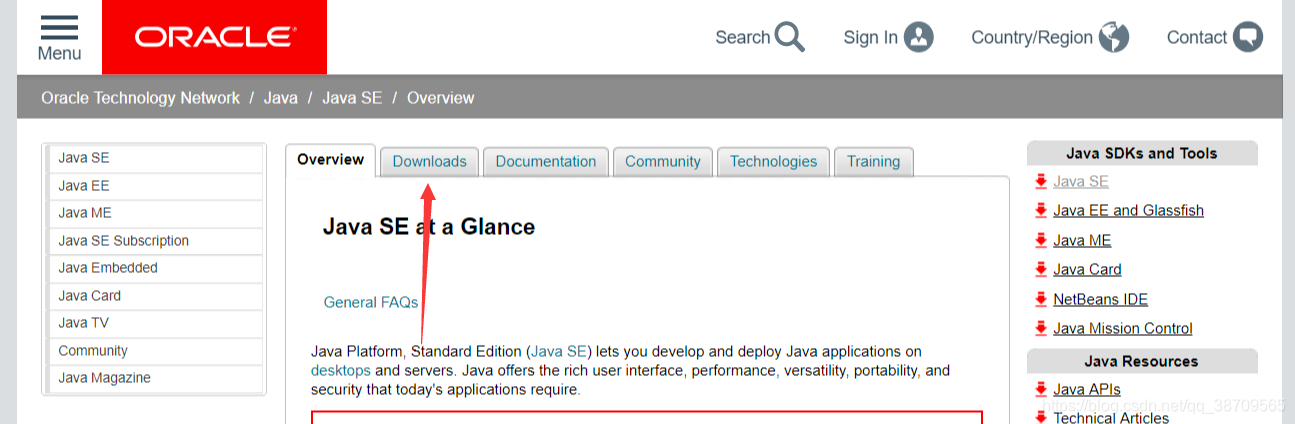1295x424 pixels.
Task: Open the General FAQs link
Action: tap(371, 302)
